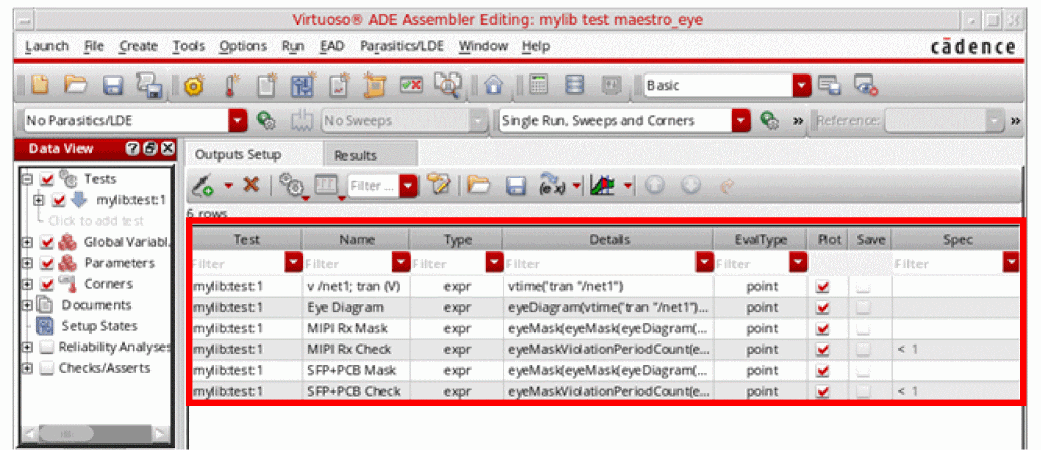Click the save-as copy icon in main toolbar
This screenshot has width=1041, height=450.
coord(147,86)
